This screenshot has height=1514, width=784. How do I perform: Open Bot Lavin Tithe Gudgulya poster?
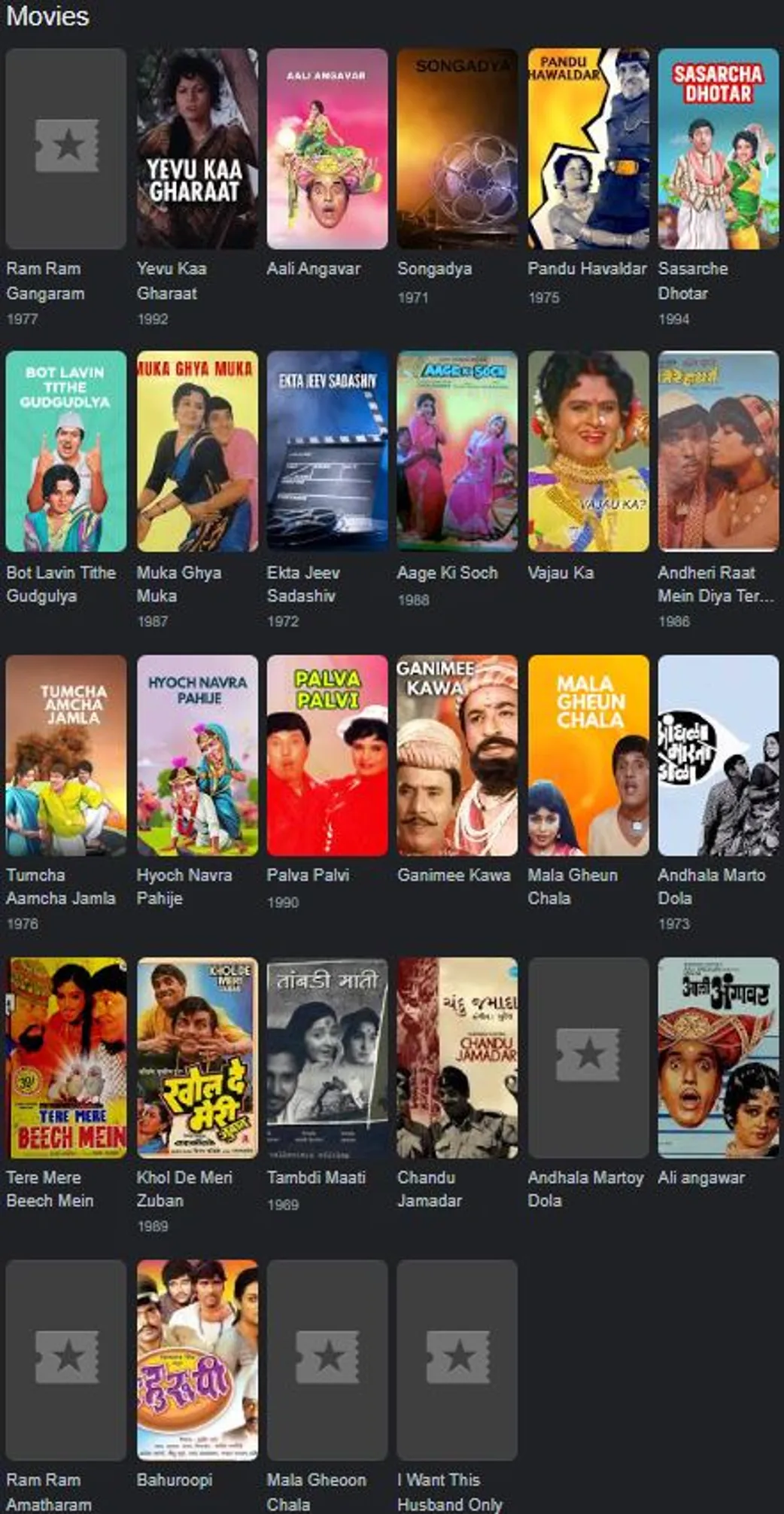pyautogui.click(x=66, y=452)
